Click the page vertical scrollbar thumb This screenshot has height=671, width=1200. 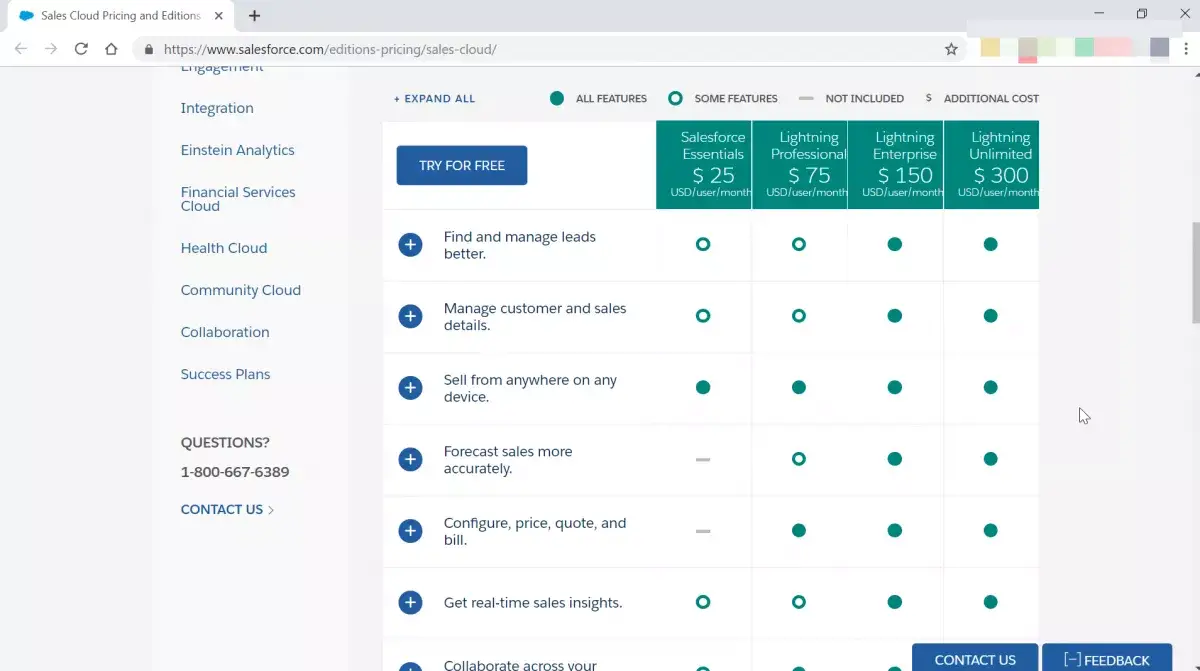1195,272
